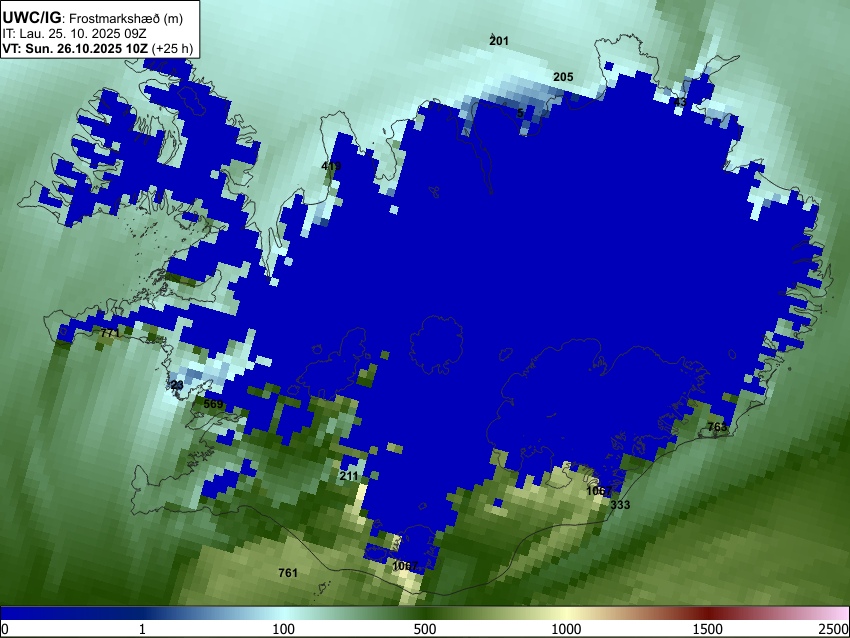Click the colorbar tick label 500
This screenshot has height=638, width=850.
pyautogui.click(x=425, y=629)
